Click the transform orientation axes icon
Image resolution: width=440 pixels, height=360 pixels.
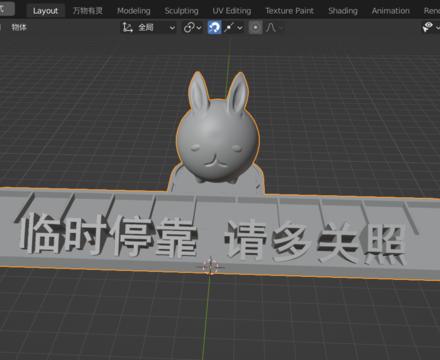pos(127,27)
